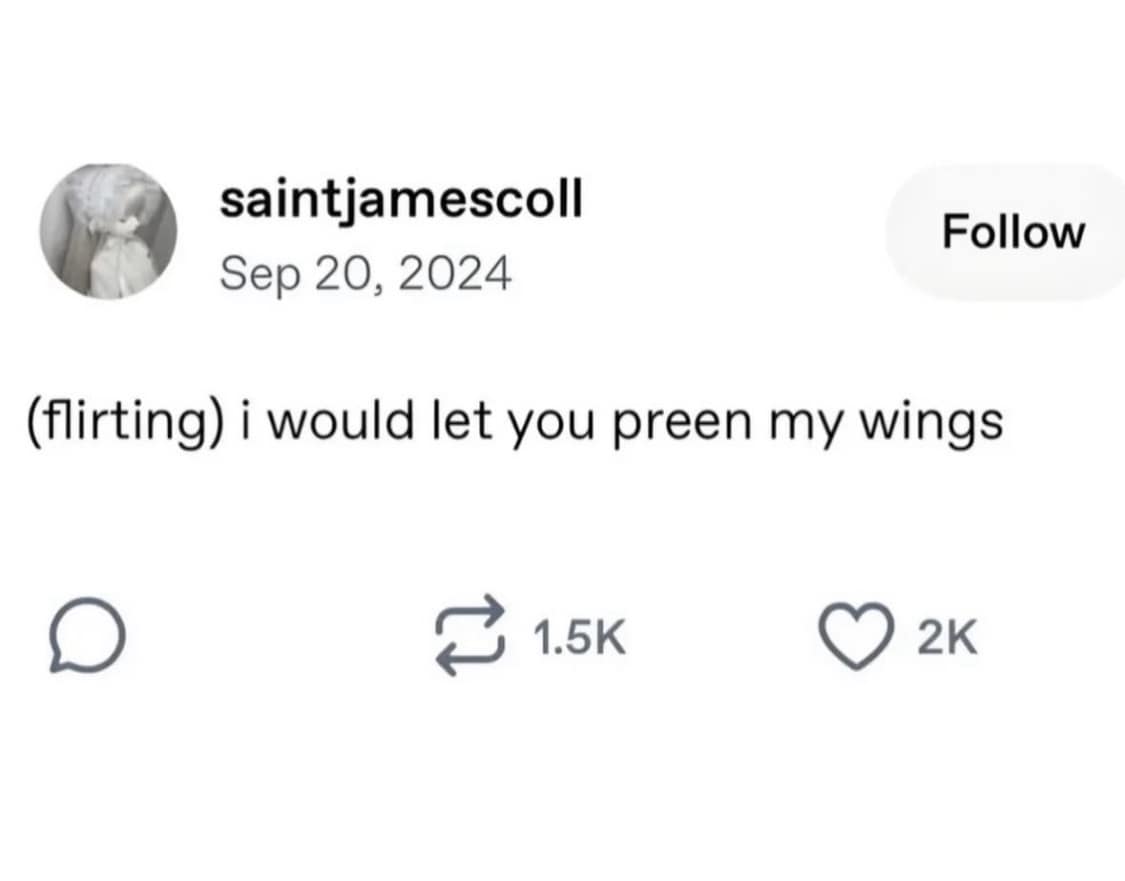The width and height of the screenshot is (1125, 881).
Task: Click the post text about preening wings
Action: click(x=512, y=423)
